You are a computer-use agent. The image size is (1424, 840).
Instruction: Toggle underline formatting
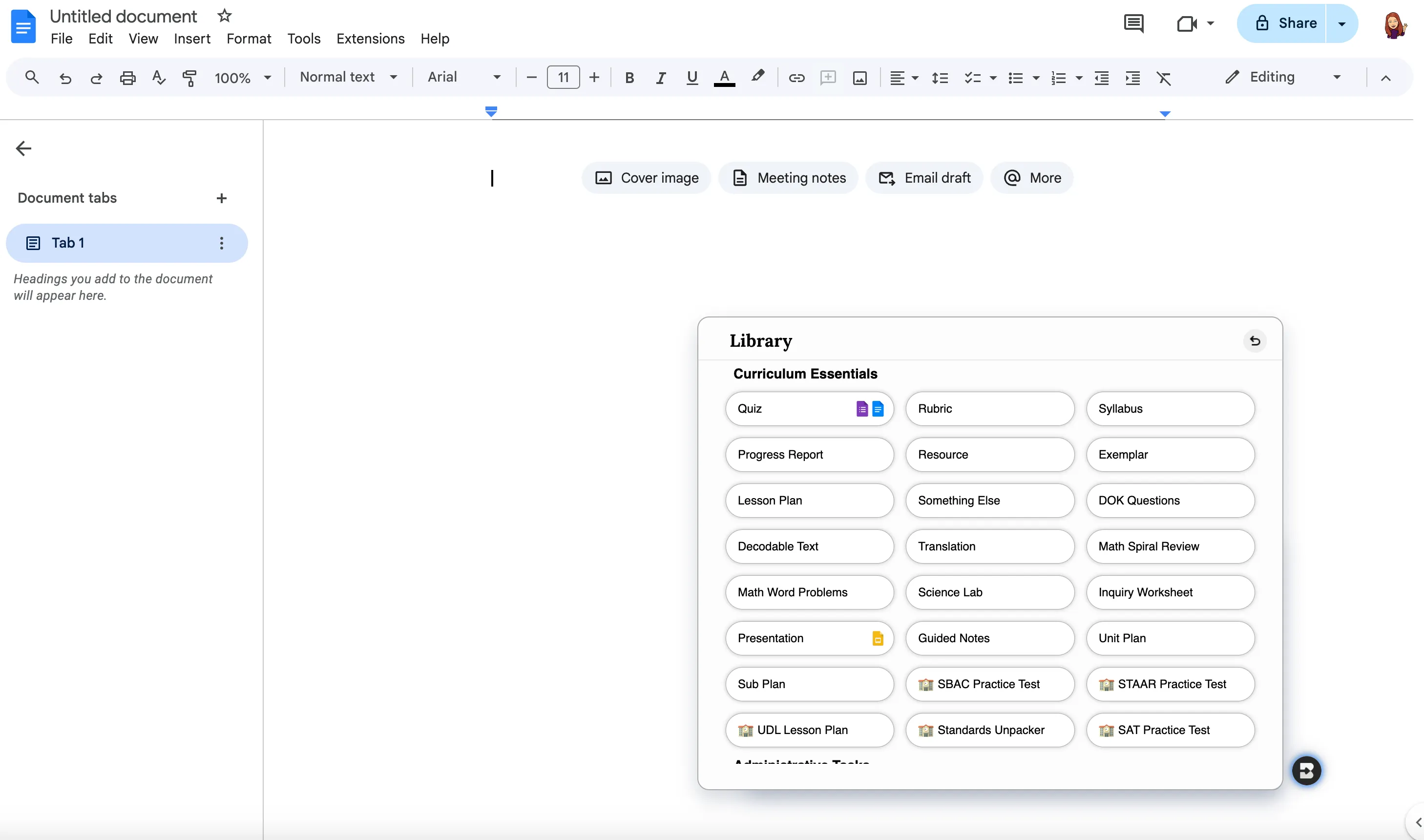click(x=691, y=78)
